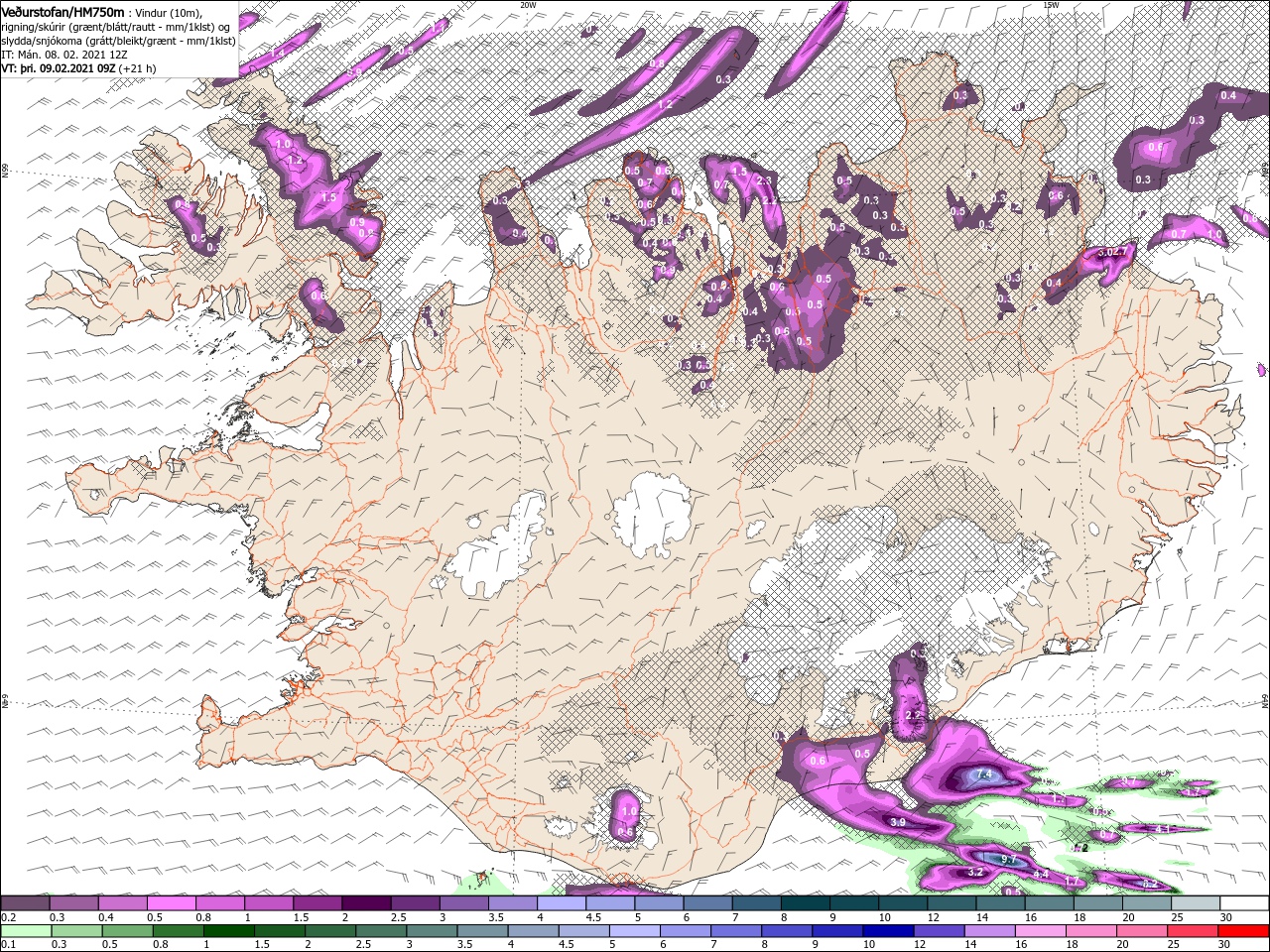Screen dimensions: 1270x952
Task: Click the 3.2 precipitation value offshore
Action: tap(974, 872)
